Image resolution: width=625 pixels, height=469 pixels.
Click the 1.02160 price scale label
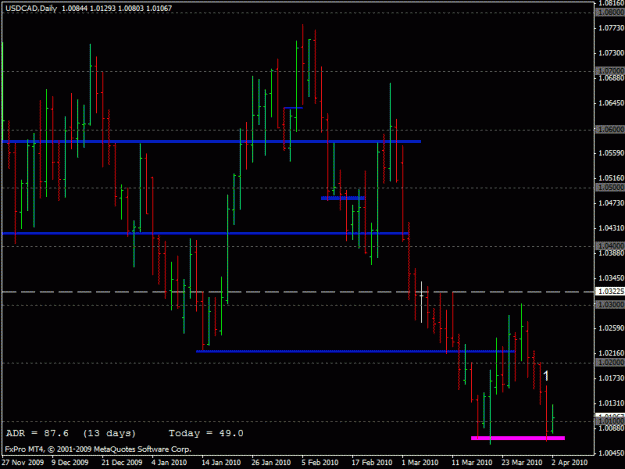(611, 353)
